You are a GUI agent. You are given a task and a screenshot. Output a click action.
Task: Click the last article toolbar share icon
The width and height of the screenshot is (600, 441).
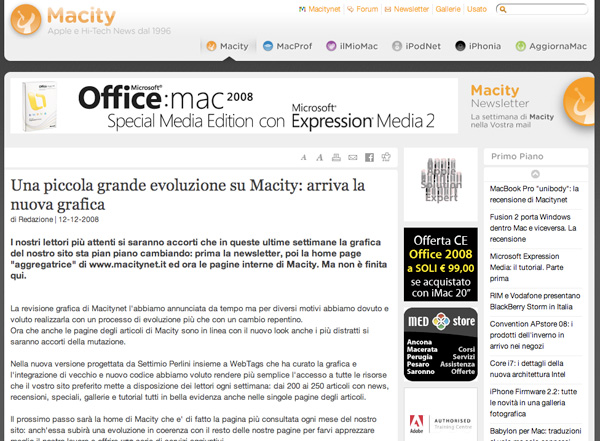coord(386,157)
